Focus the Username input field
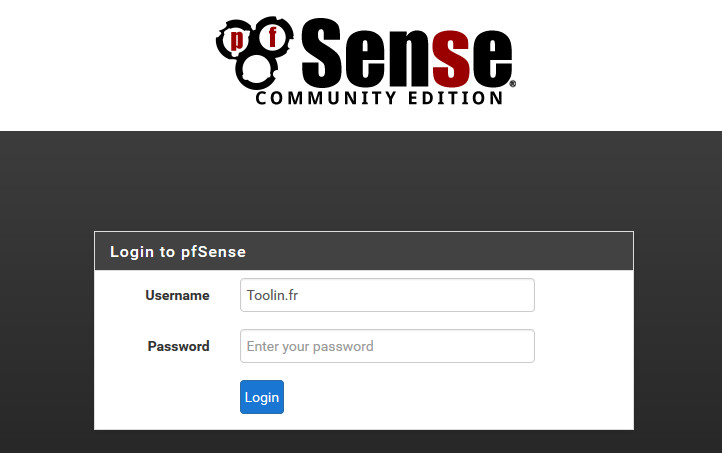The height and width of the screenshot is (453, 722). pos(387,295)
